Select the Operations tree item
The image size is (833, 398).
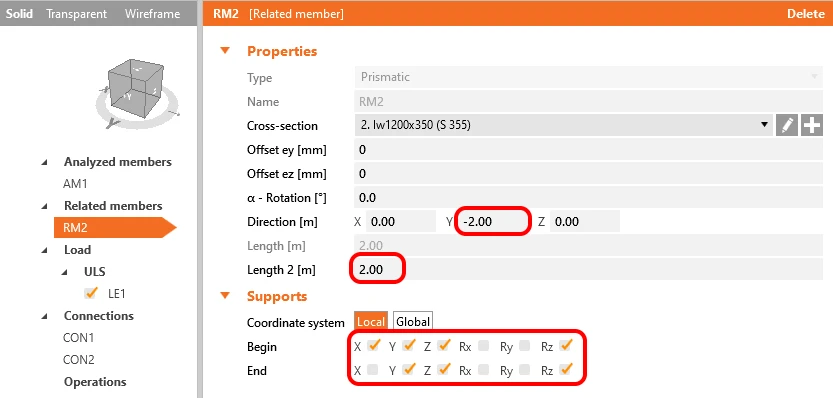point(95,382)
